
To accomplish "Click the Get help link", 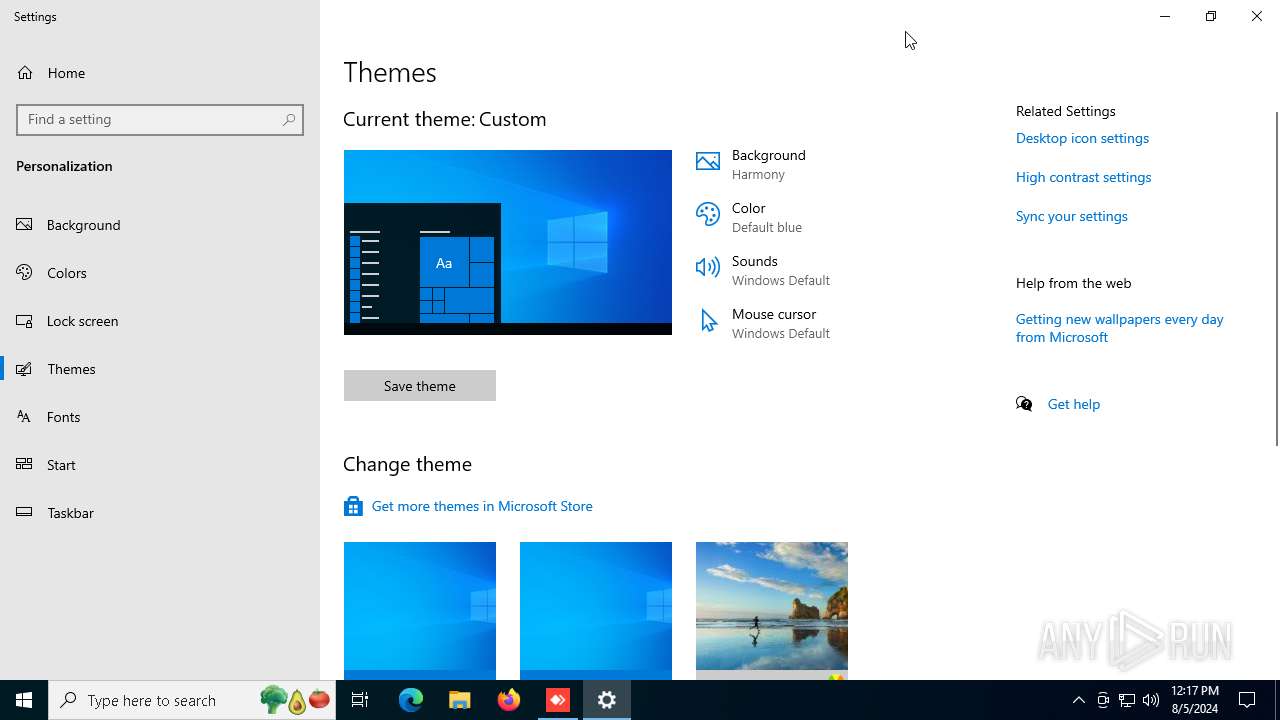I will 1074,404.
